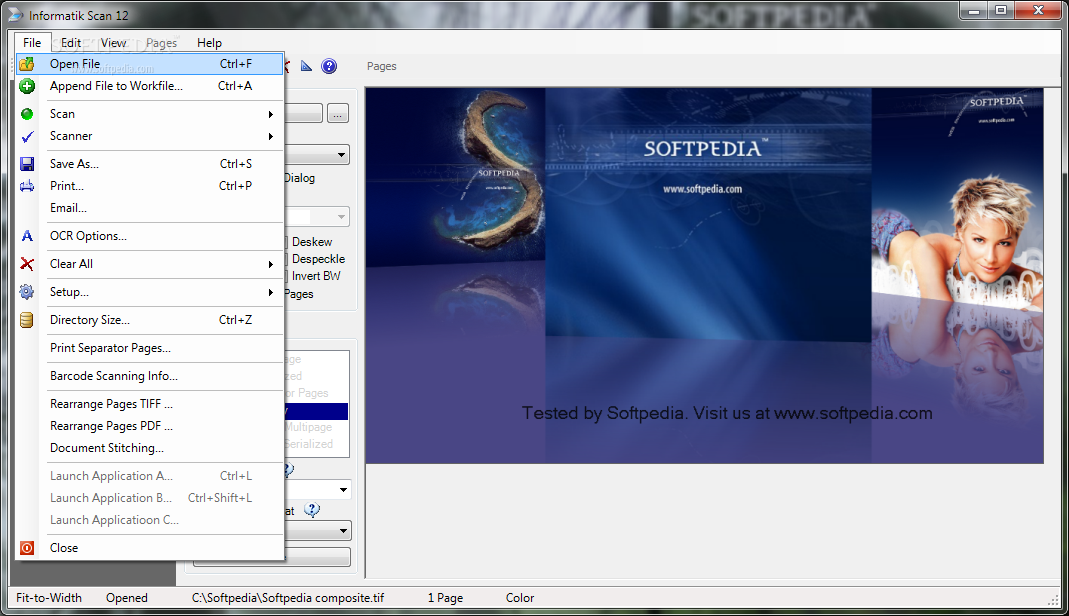Open the bottom format dropdown
This screenshot has width=1069, height=616.
[x=343, y=530]
